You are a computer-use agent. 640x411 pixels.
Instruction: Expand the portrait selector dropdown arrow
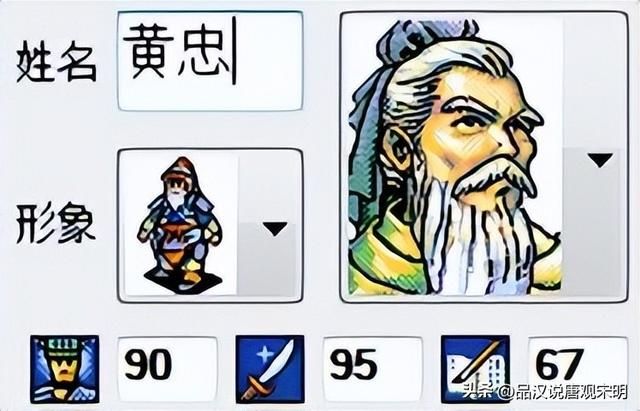[x=599, y=160]
